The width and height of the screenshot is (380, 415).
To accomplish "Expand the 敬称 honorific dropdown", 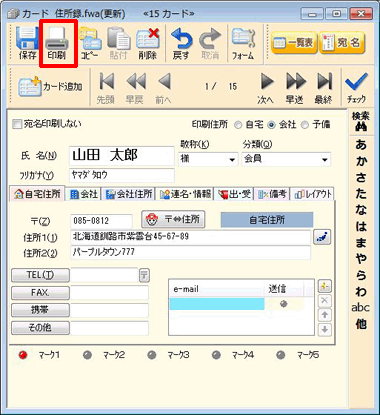I will (232, 160).
